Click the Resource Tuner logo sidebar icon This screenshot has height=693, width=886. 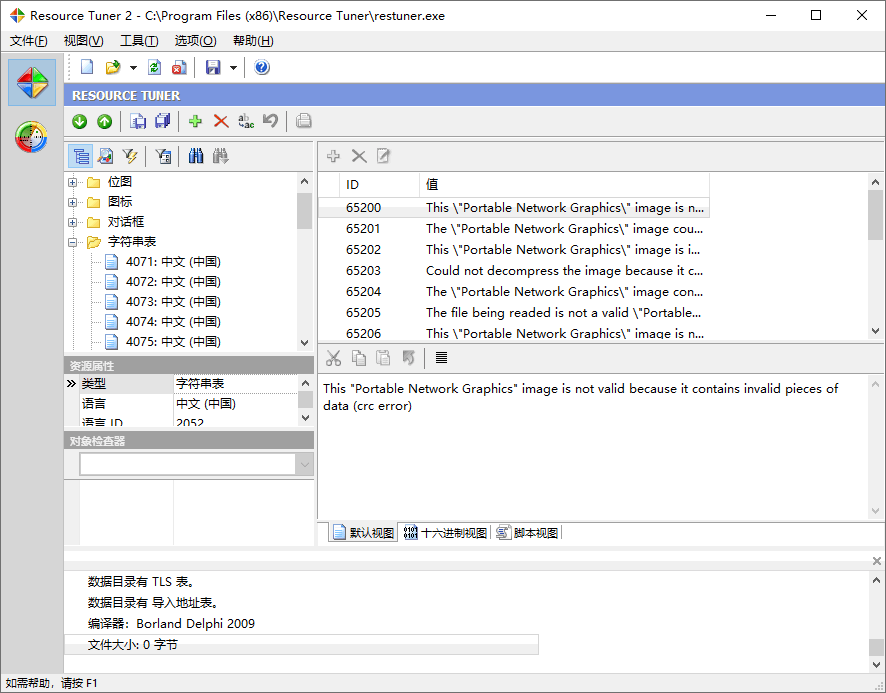pos(32,83)
